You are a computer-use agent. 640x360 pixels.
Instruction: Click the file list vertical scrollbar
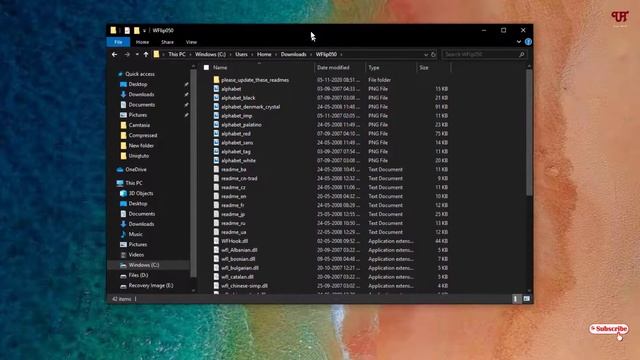[529, 133]
